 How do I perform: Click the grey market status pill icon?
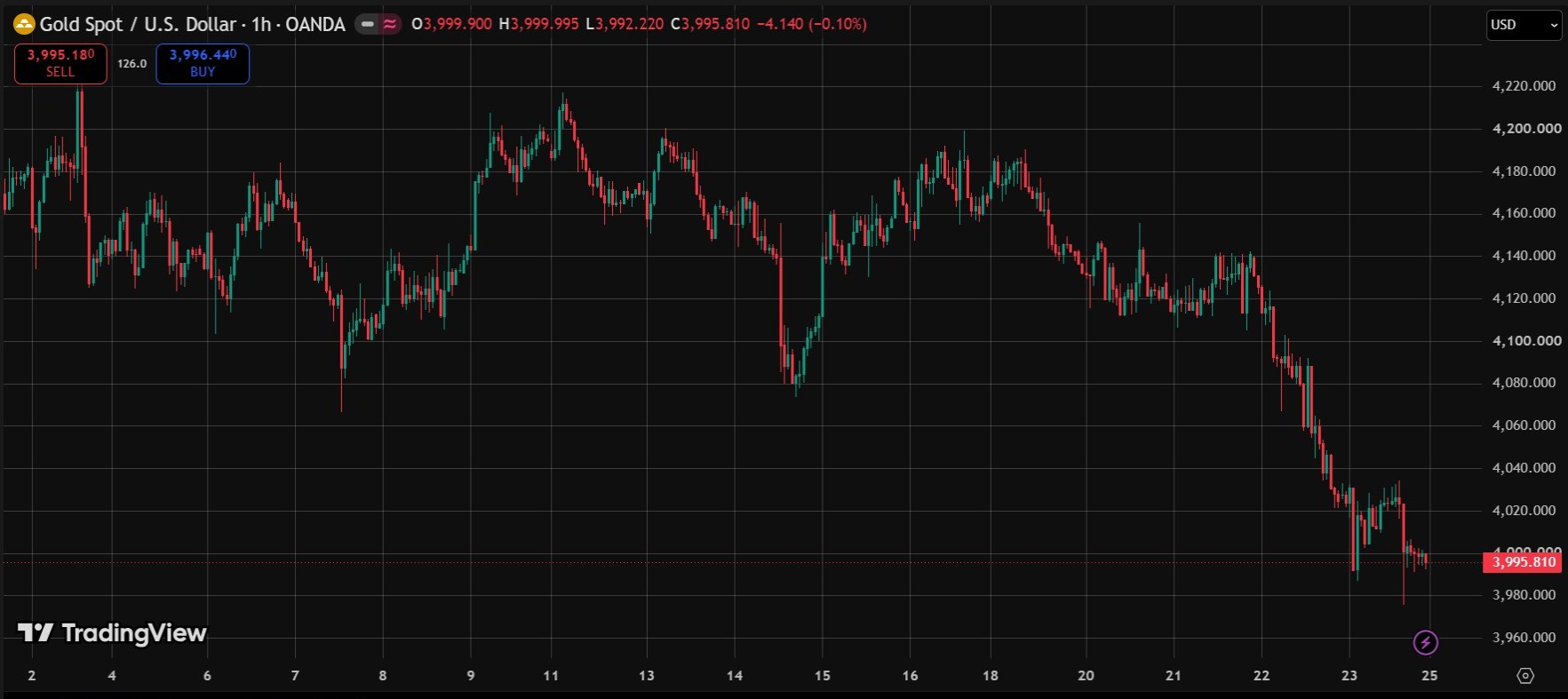(368, 24)
